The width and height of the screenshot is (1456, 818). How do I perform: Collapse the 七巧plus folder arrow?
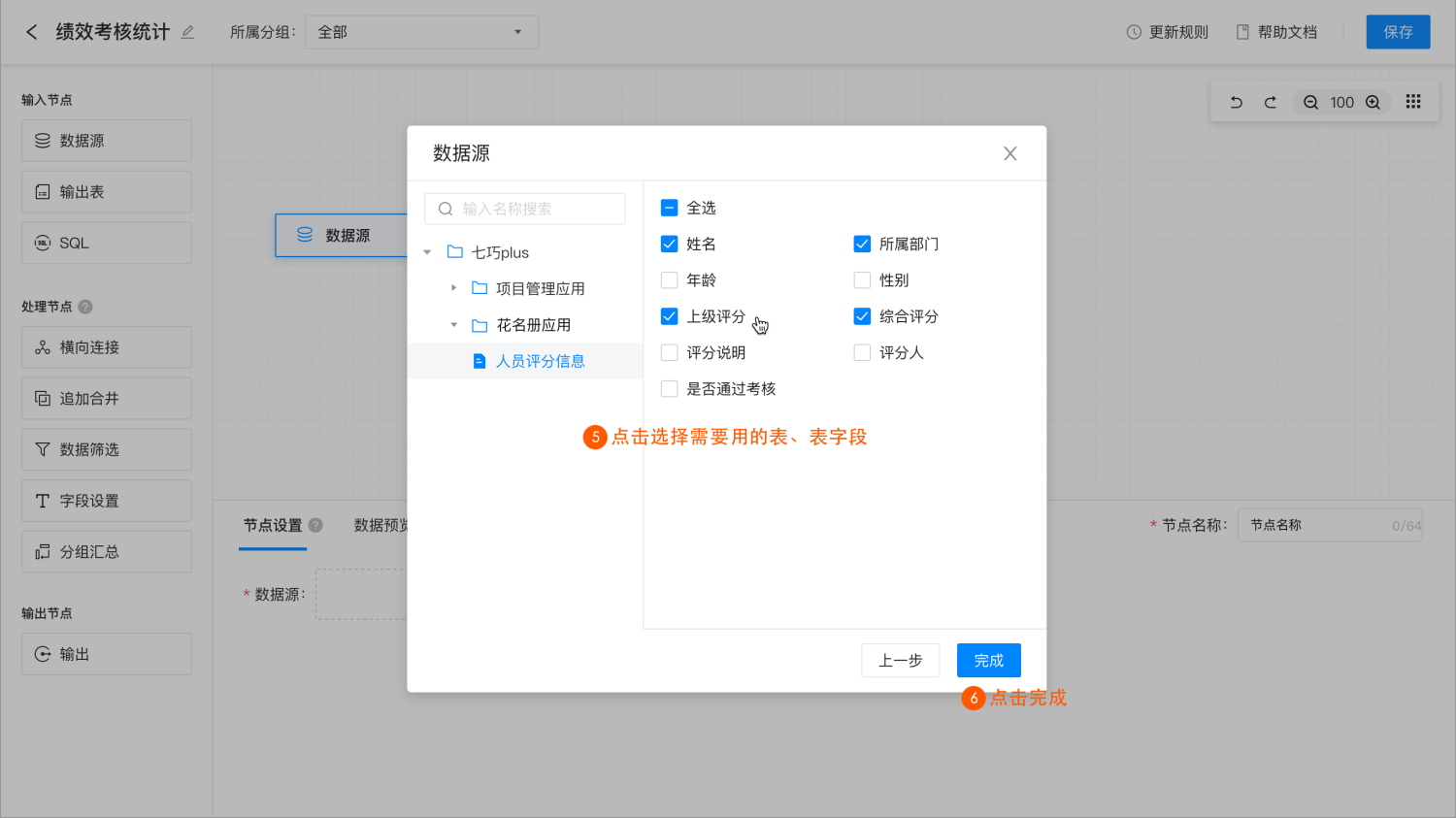(427, 252)
